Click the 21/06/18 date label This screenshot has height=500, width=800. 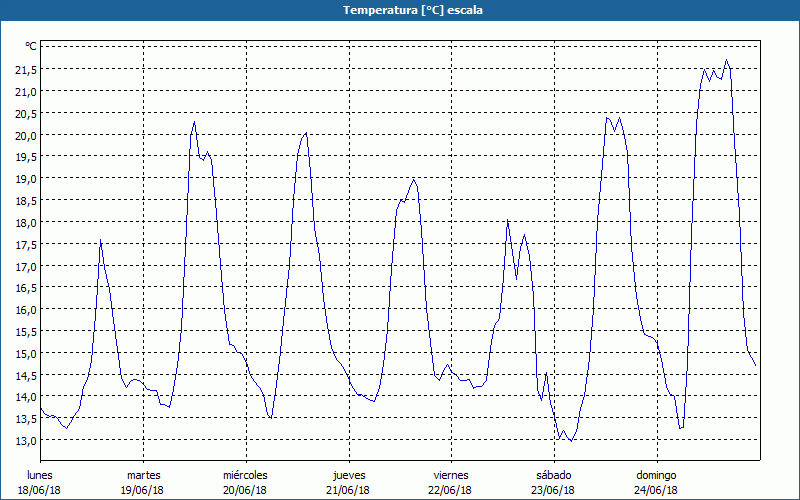tap(348, 490)
